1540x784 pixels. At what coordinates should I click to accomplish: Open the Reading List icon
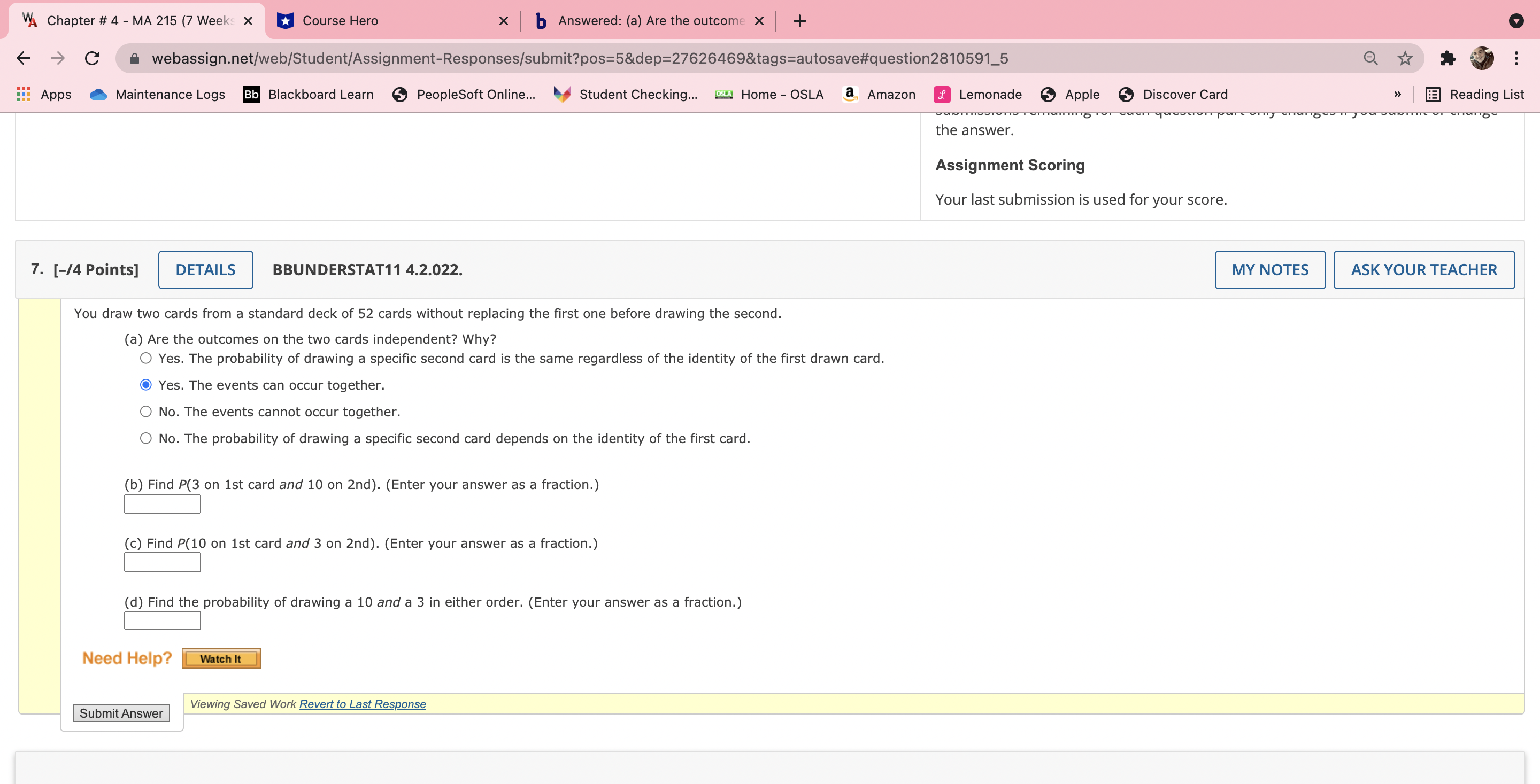(1433, 94)
